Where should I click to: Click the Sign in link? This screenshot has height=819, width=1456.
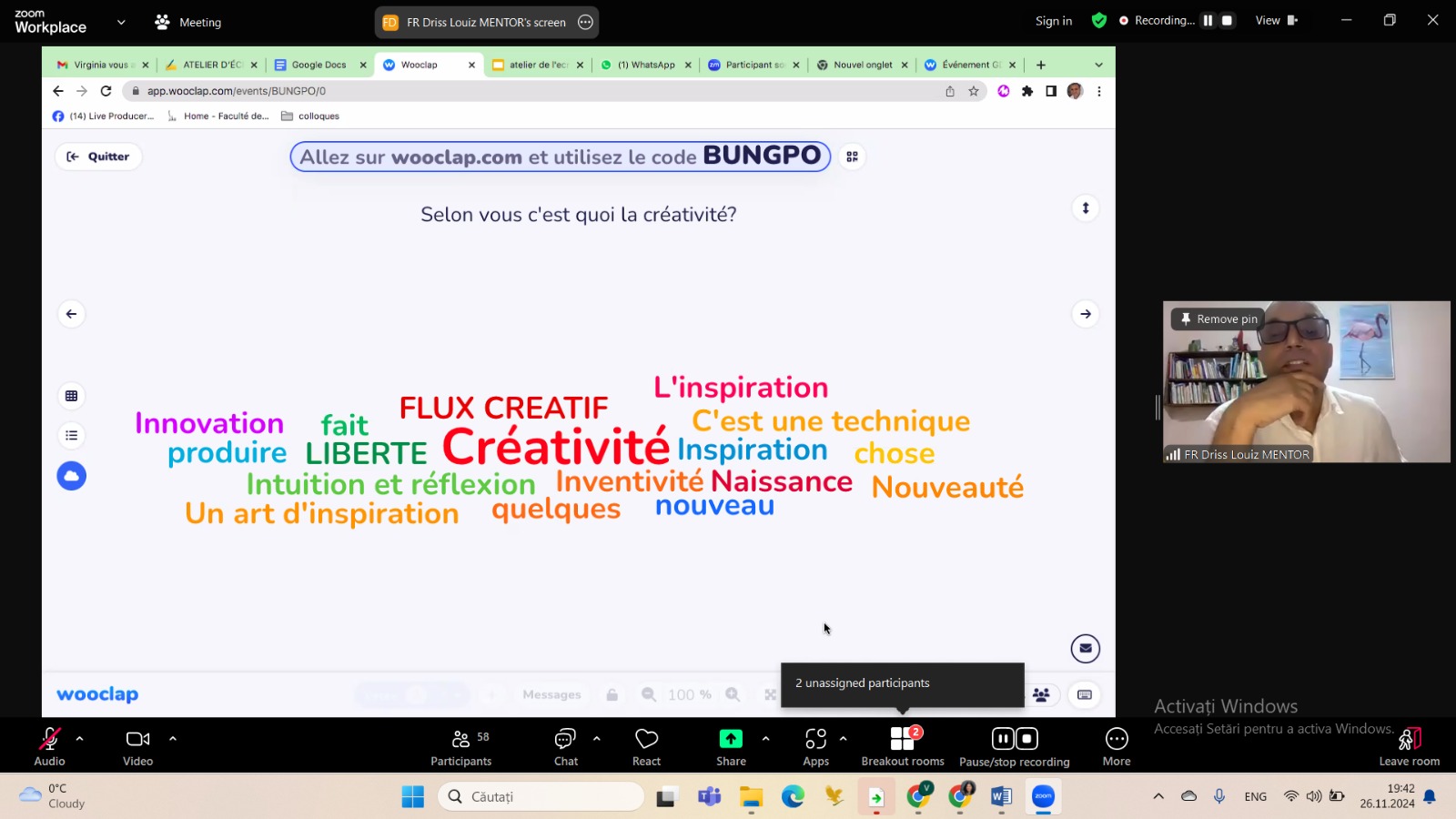click(x=1053, y=21)
